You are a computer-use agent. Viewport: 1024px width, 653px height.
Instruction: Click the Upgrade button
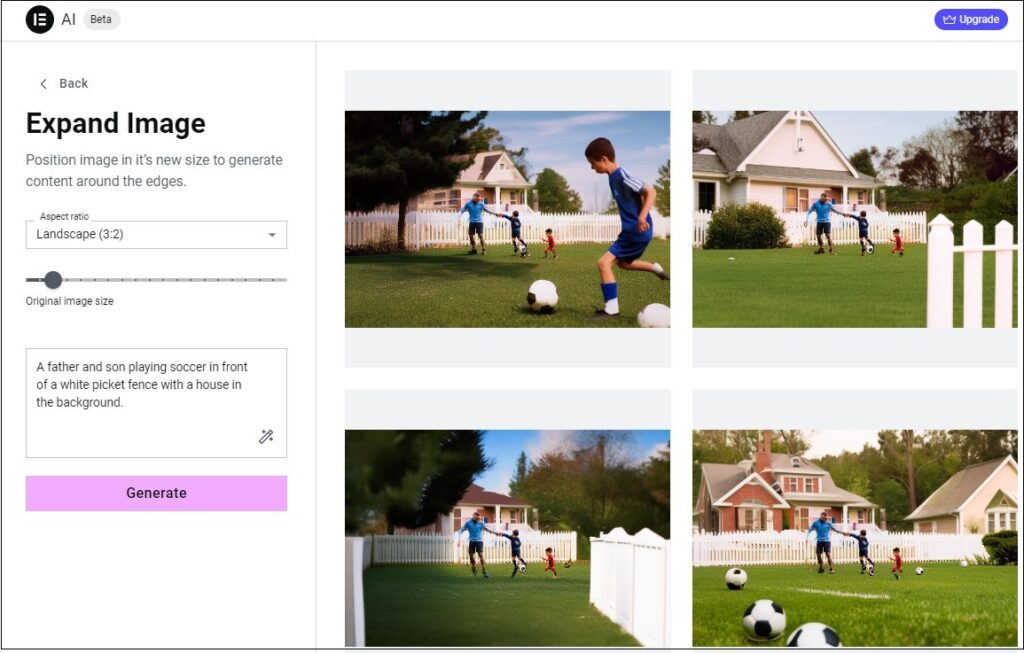click(x=970, y=20)
